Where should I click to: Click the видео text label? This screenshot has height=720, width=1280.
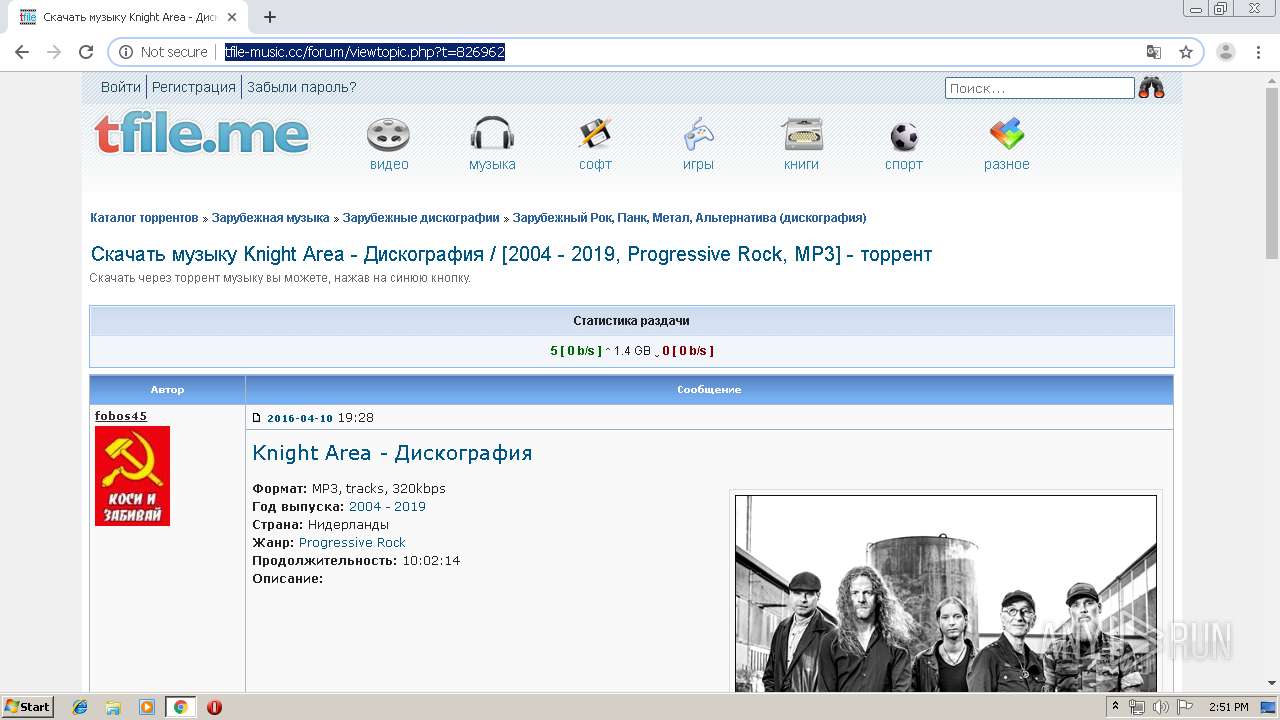coord(389,164)
